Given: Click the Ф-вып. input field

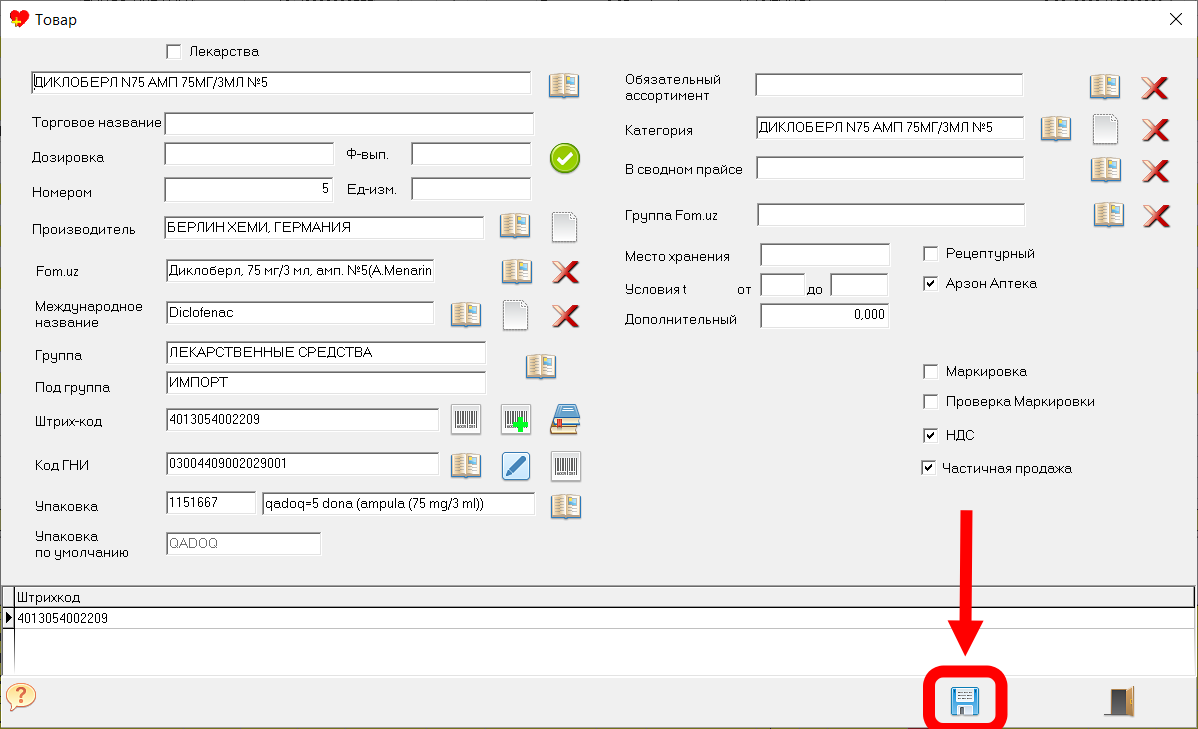Looking at the screenshot, I should click(x=471, y=154).
